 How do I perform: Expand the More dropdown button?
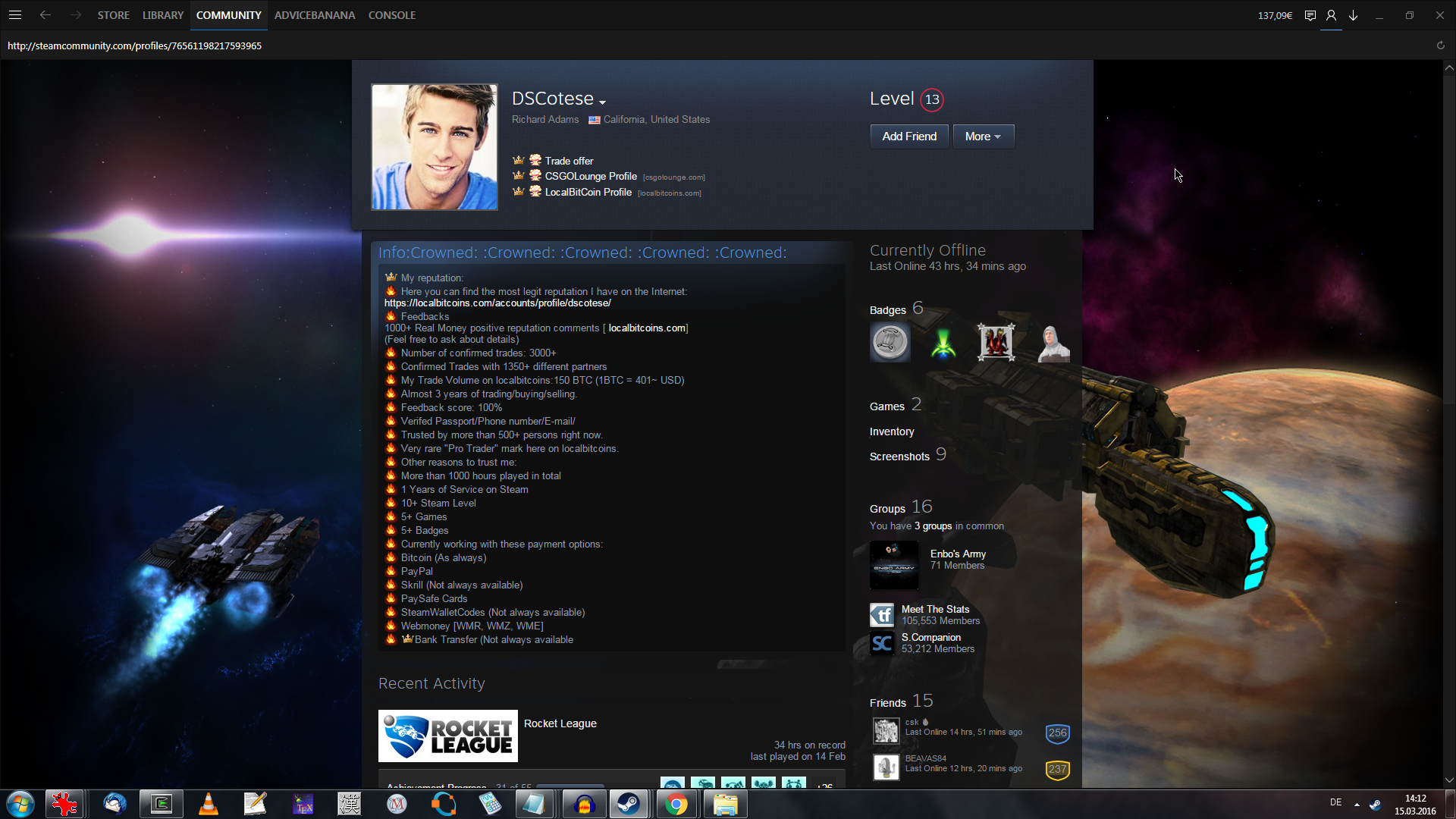click(983, 136)
